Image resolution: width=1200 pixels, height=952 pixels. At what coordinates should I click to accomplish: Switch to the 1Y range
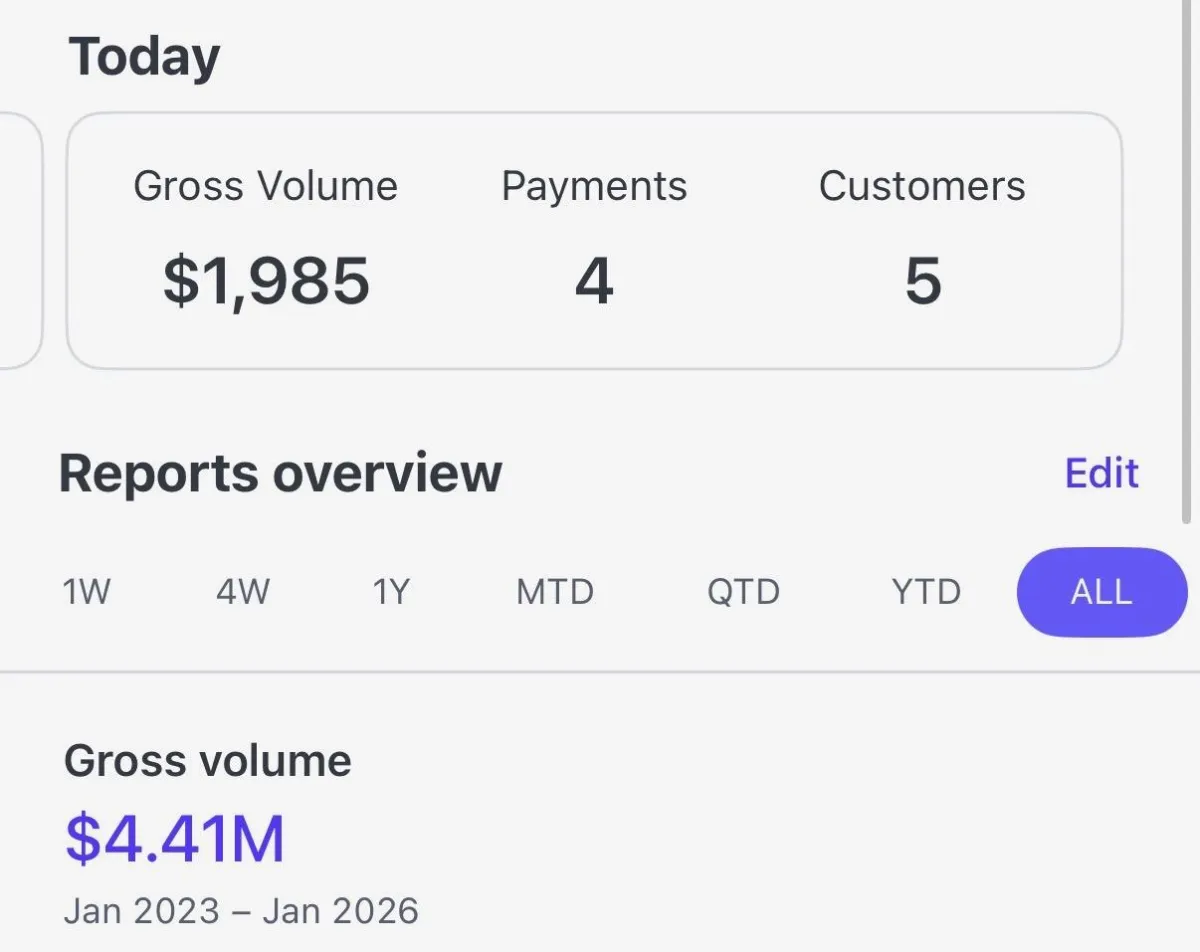coord(391,592)
